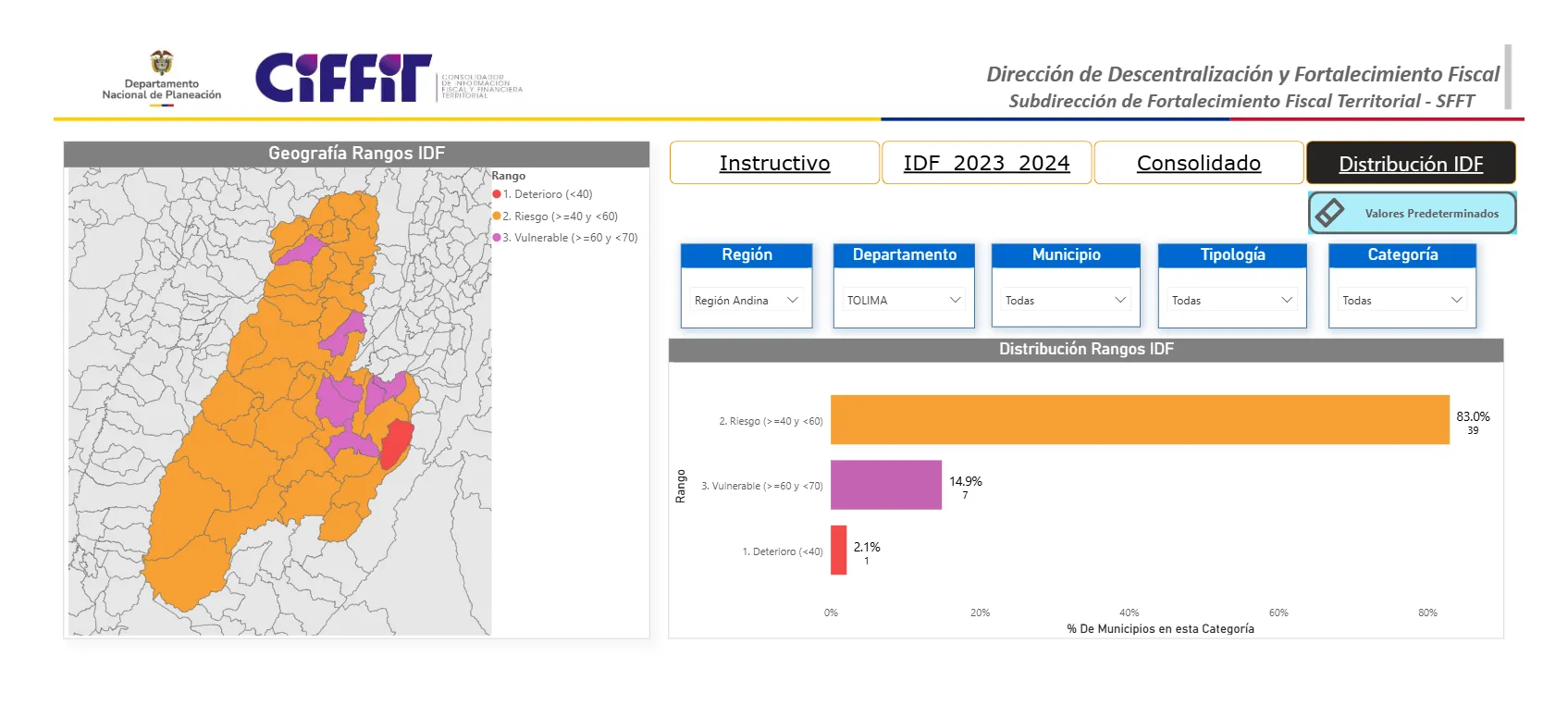Click the red municipality on the map
The height and width of the screenshot is (718, 1568).
pos(396,442)
